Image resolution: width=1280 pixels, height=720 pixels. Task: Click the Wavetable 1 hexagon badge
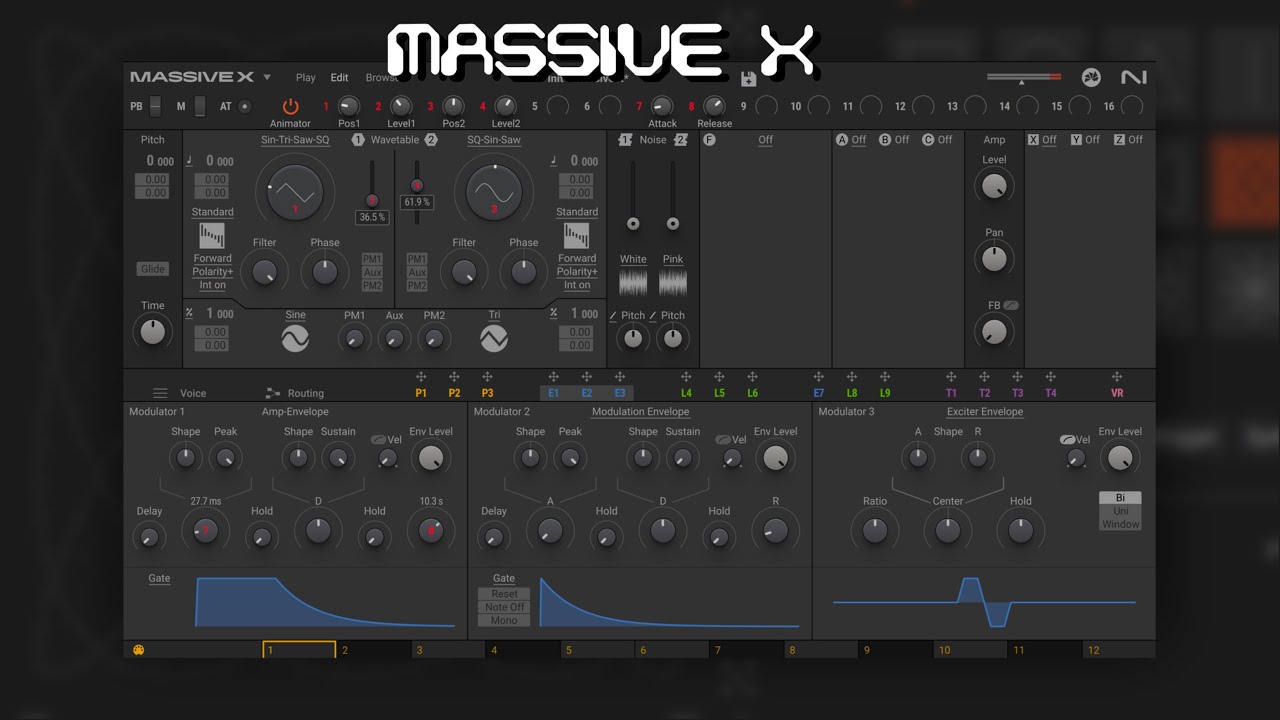point(358,140)
